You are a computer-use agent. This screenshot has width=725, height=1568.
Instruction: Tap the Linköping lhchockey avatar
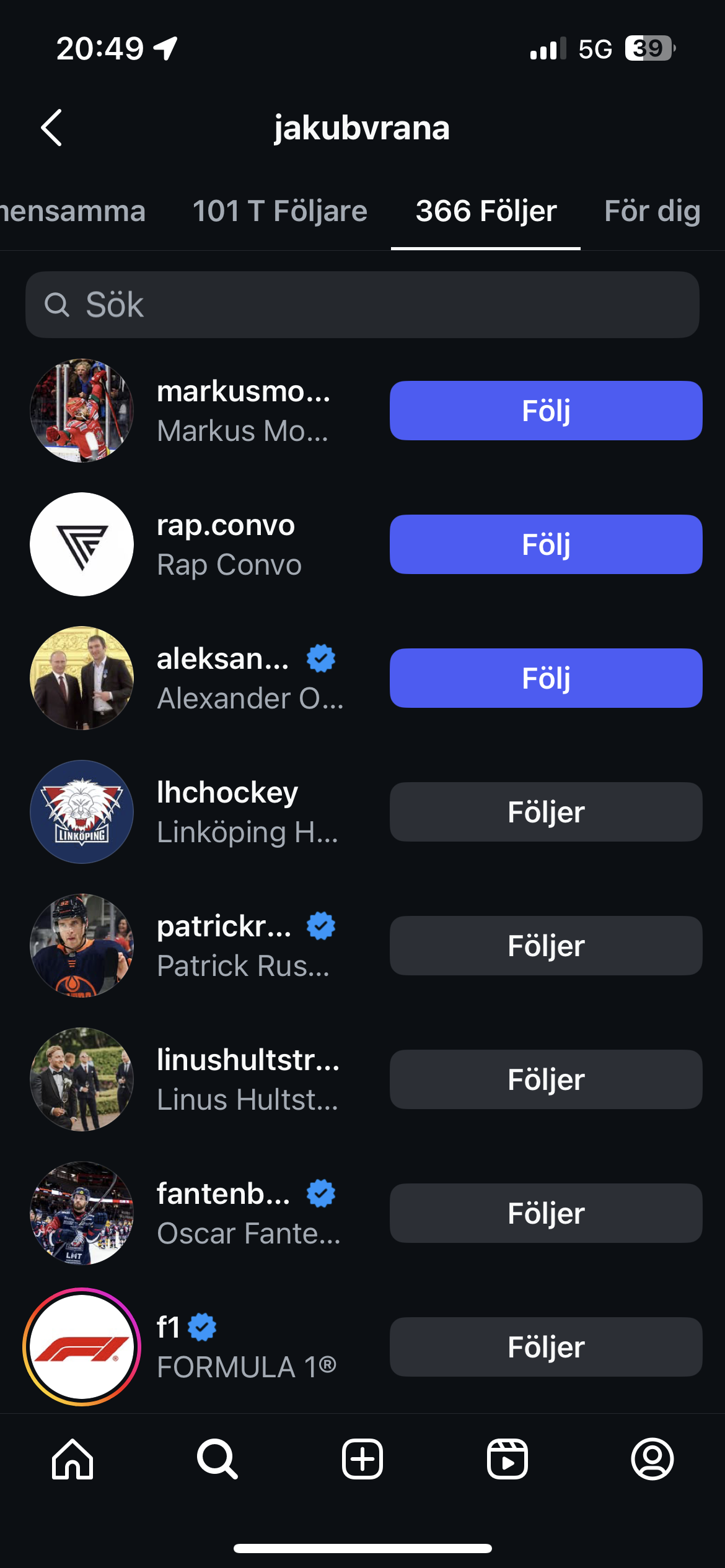coord(82,812)
